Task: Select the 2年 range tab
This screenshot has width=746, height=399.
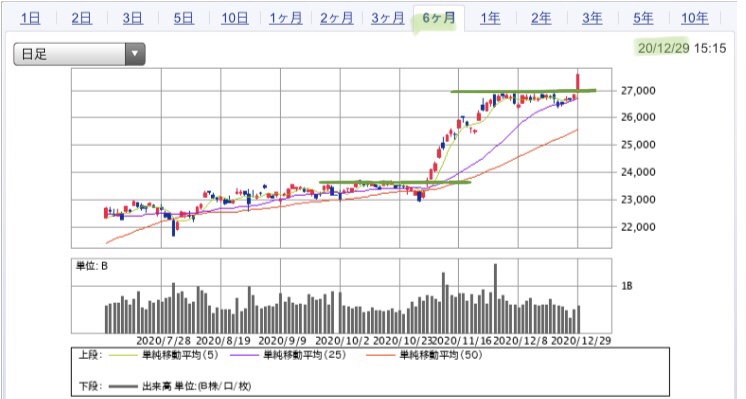Action: pyautogui.click(x=541, y=19)
